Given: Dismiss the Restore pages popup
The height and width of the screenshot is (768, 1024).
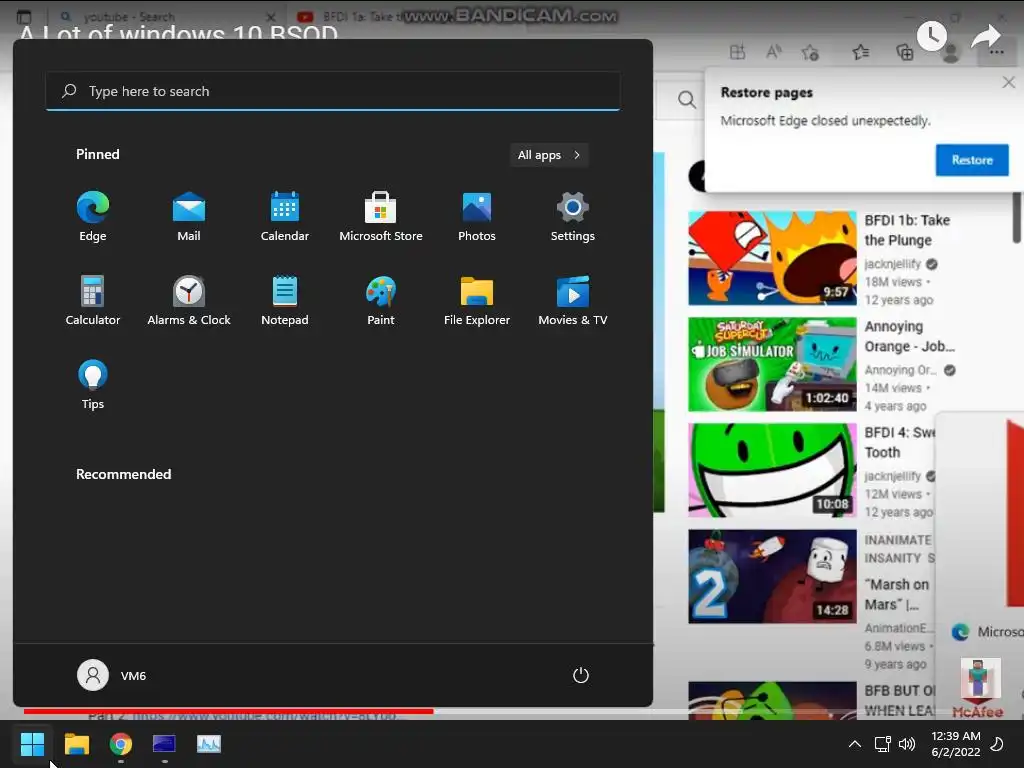Looking at the screenshot, I should (x=1008, y=82).
